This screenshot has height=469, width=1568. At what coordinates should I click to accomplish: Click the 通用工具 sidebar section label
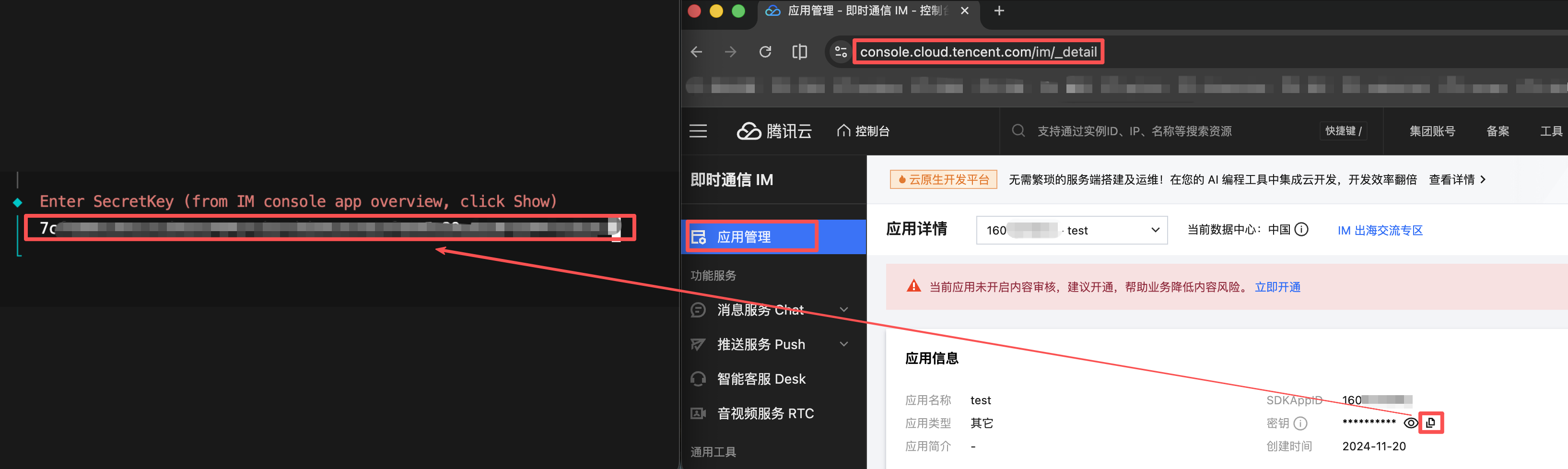713,452
